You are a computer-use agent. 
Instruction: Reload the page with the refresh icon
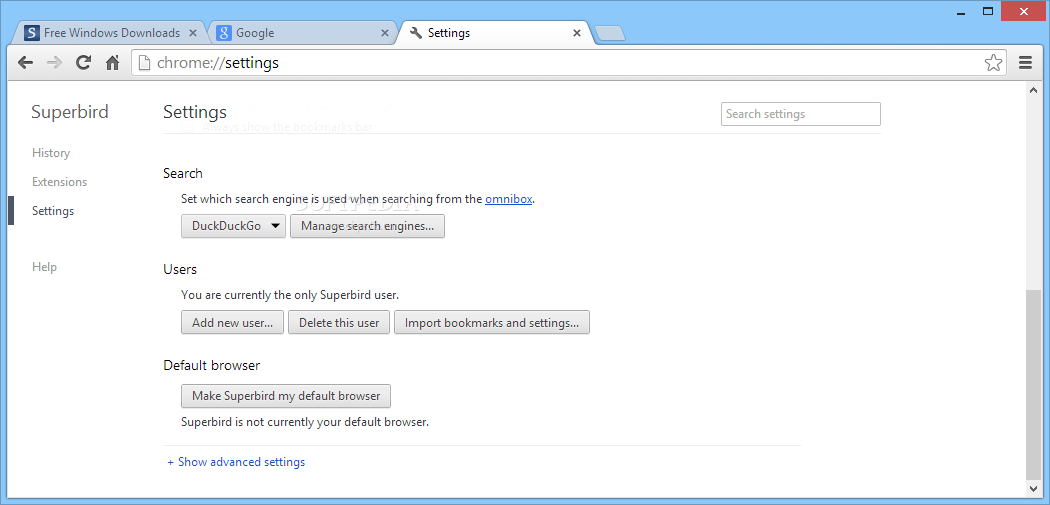point(83,63)
